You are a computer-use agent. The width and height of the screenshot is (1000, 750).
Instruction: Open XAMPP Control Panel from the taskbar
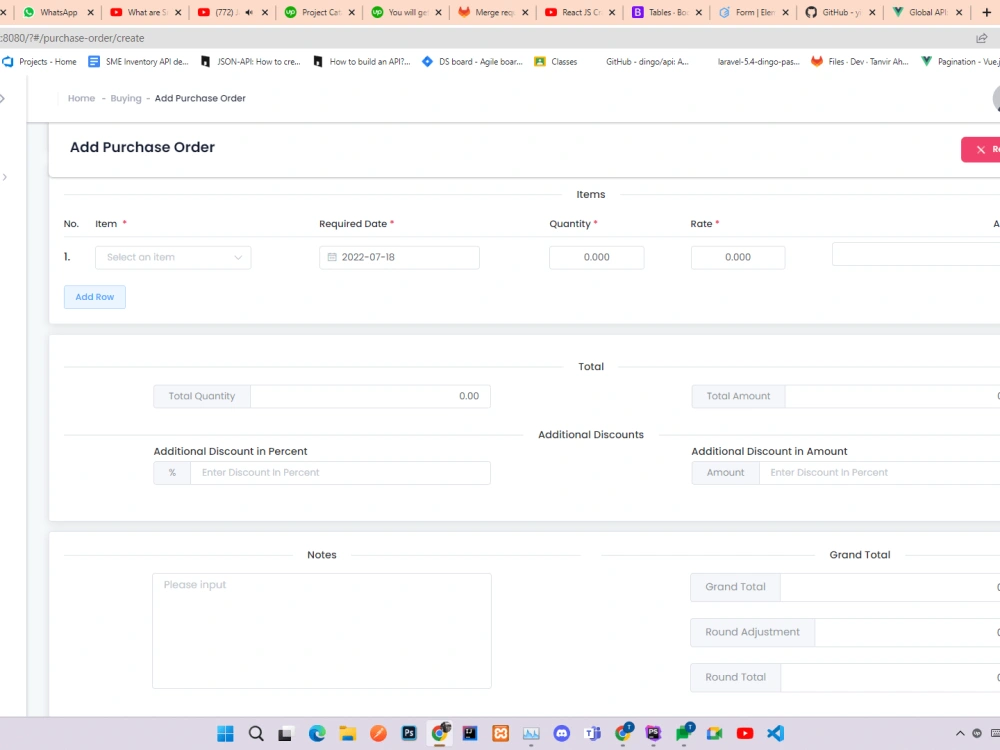(500, 733)
